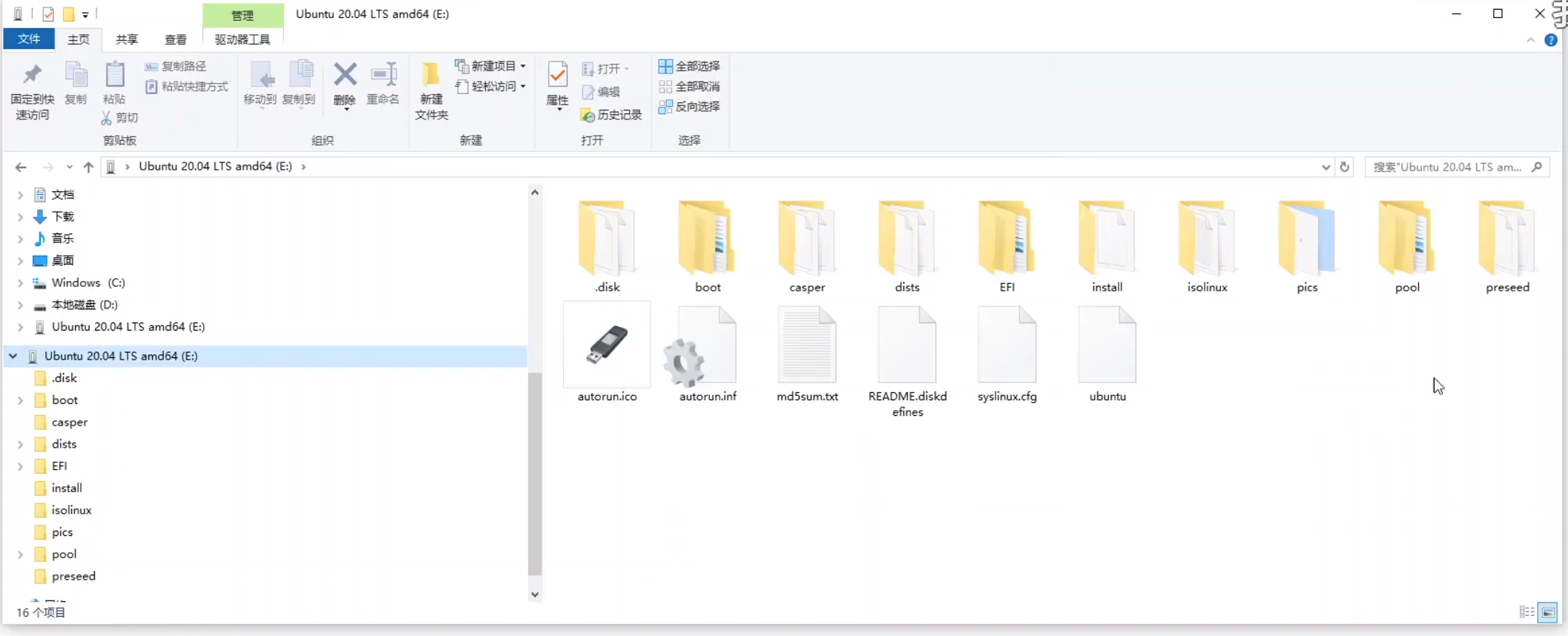The image size is (1568, 636).
Task: Select the .disk folder icon
Action: tap(607, 238)
